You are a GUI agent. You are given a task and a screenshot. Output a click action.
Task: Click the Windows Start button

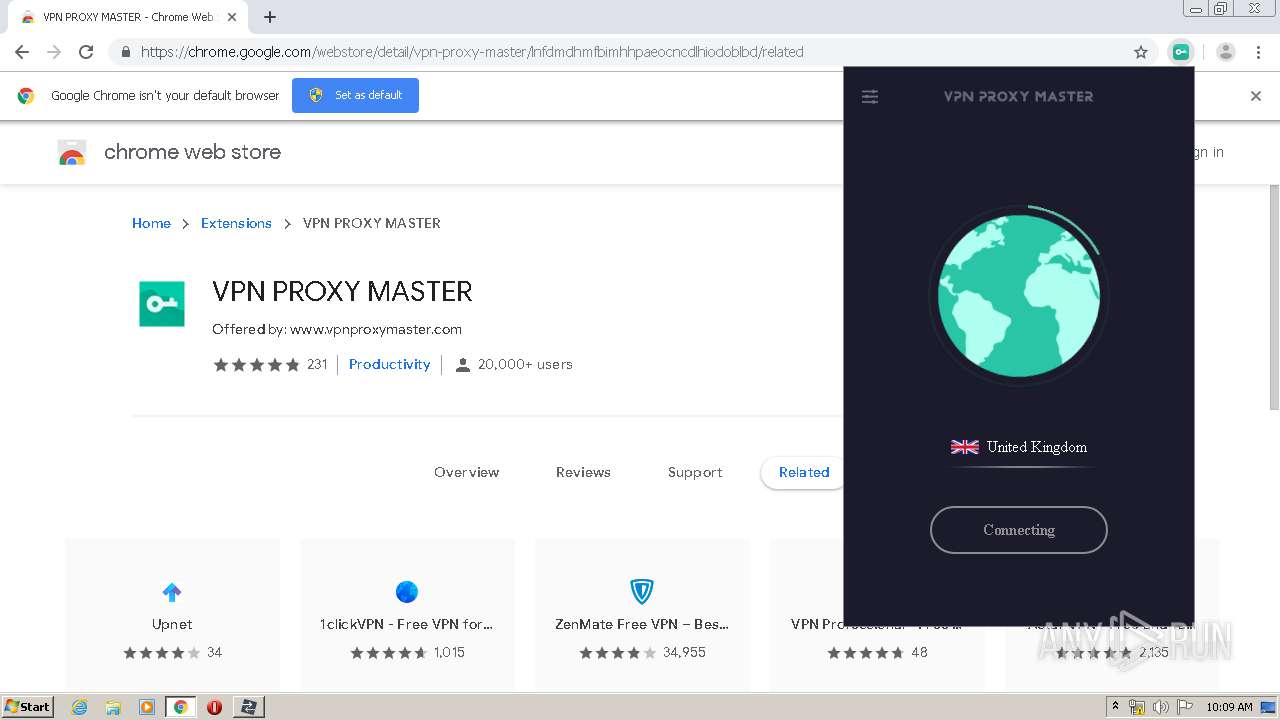[x=27, y=706]
